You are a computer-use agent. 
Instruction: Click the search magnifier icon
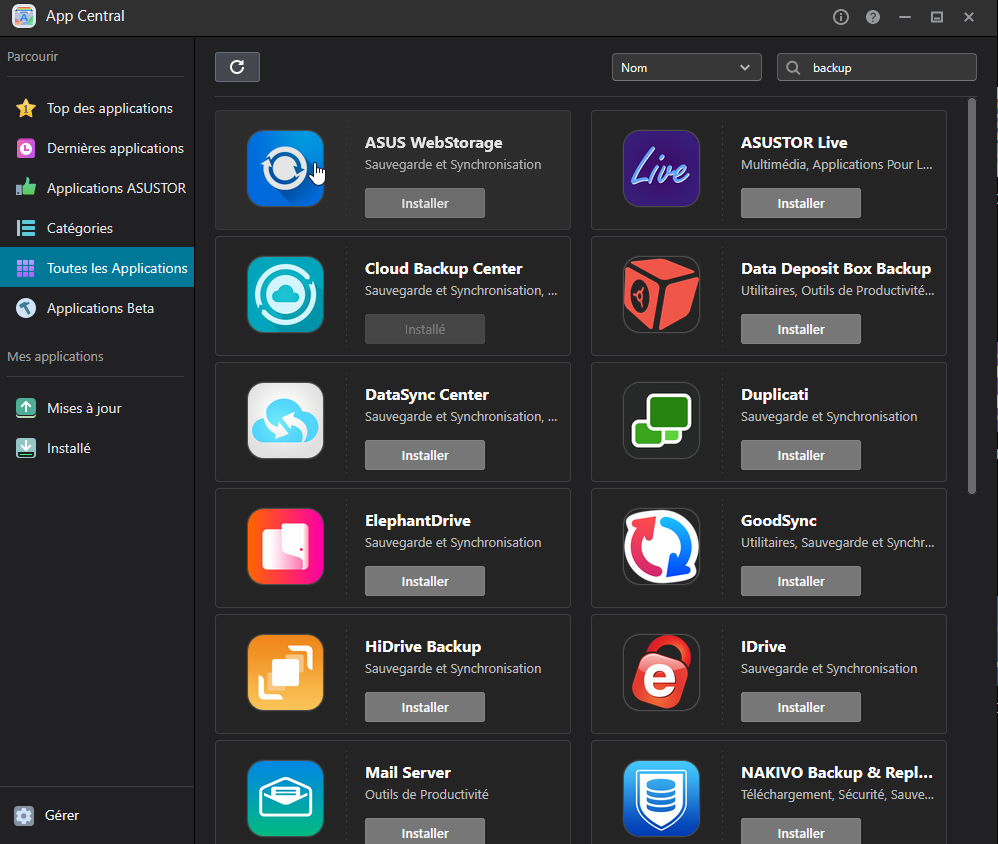tap(793, 67)
